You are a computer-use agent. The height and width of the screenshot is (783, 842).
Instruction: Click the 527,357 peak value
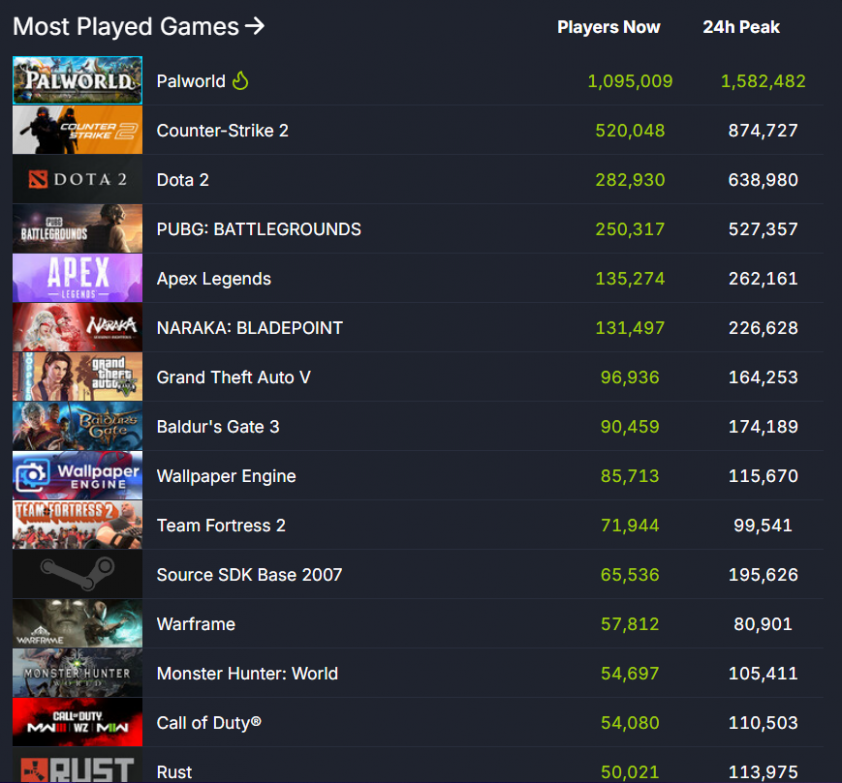pos(763,229)
